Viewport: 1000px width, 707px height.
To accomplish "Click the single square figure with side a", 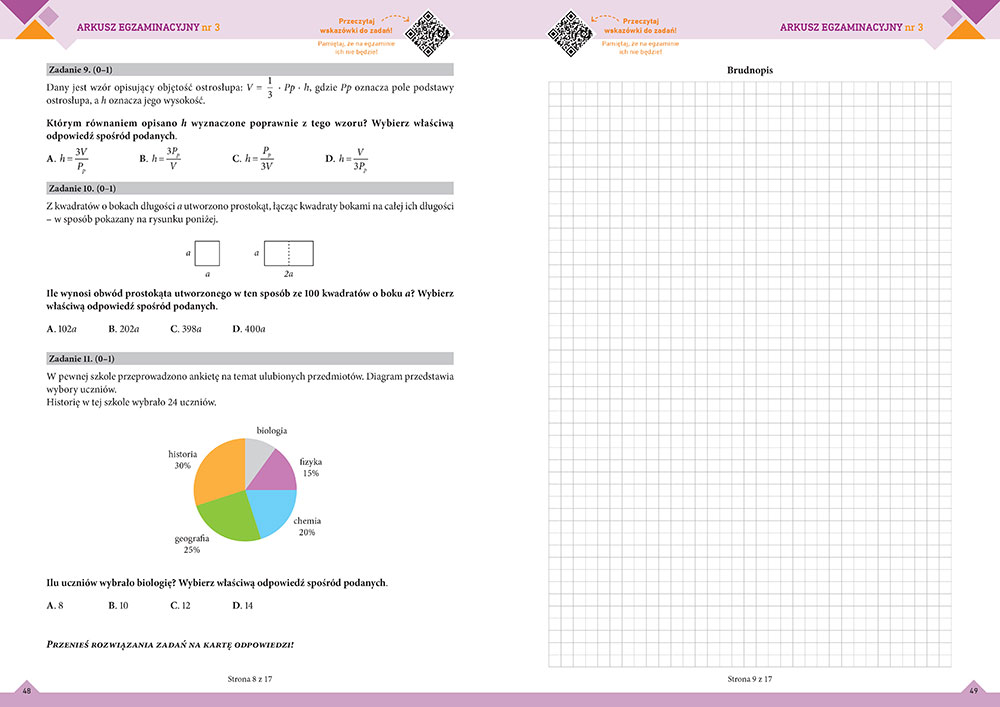I will (x=207, y=253).
